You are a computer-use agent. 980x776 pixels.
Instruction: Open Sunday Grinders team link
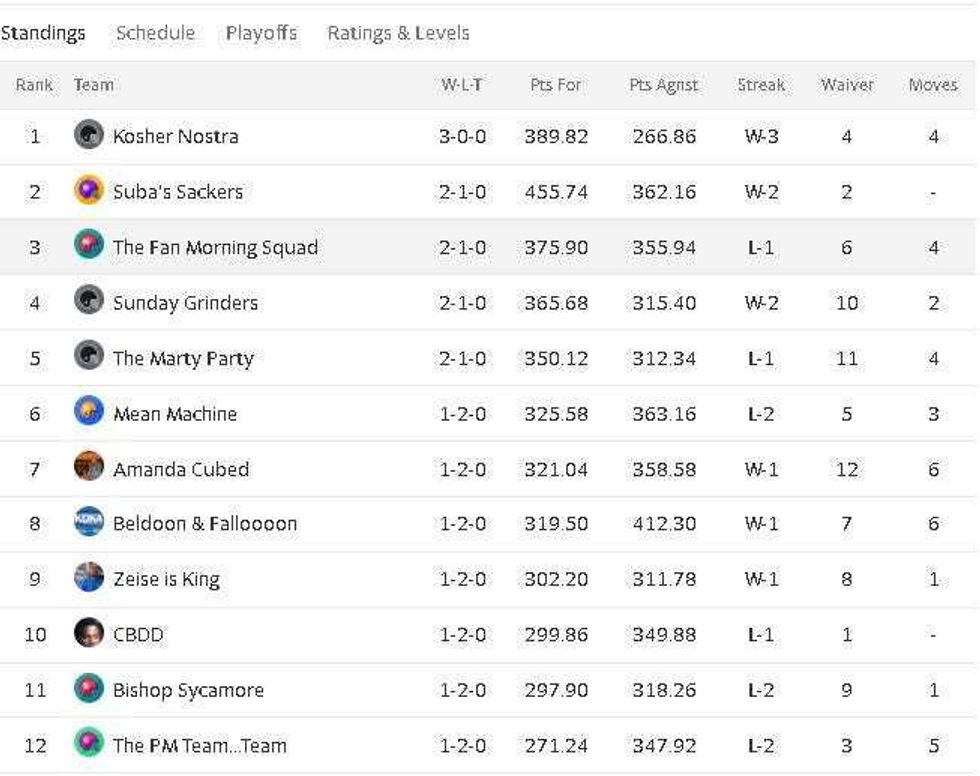point(185,303)
